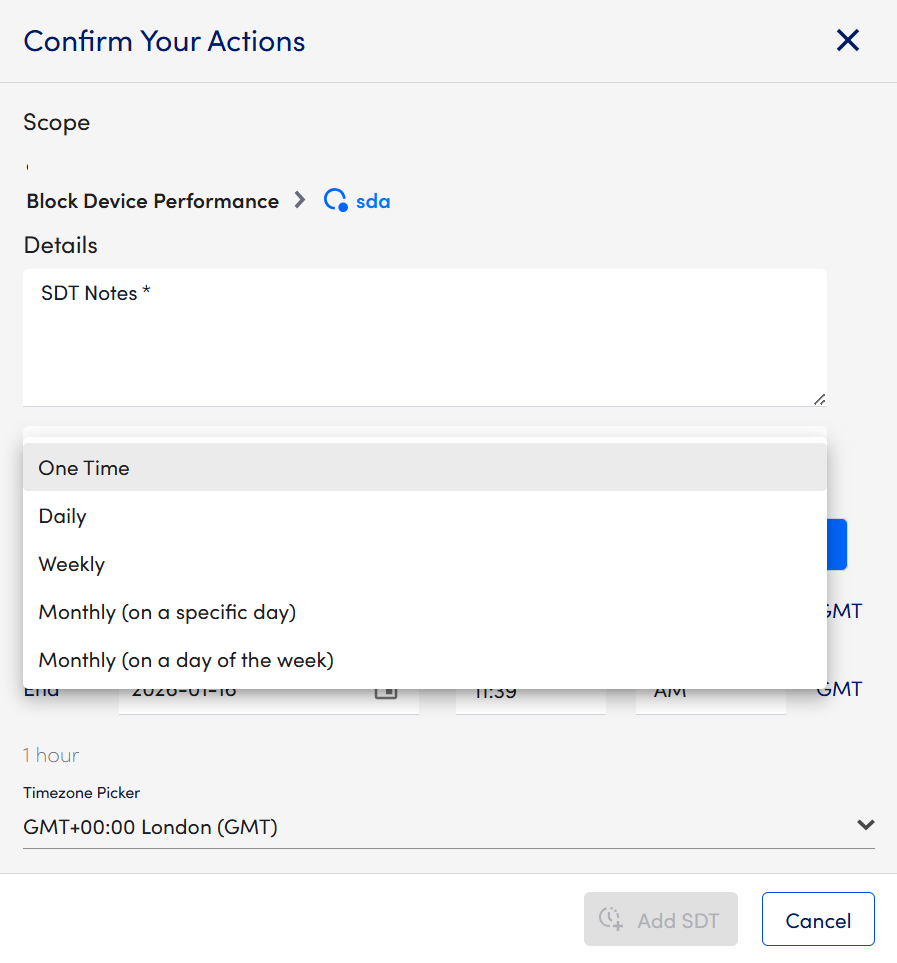
Task: Open the End date calendar icon
Action: (x=386, y=692)
